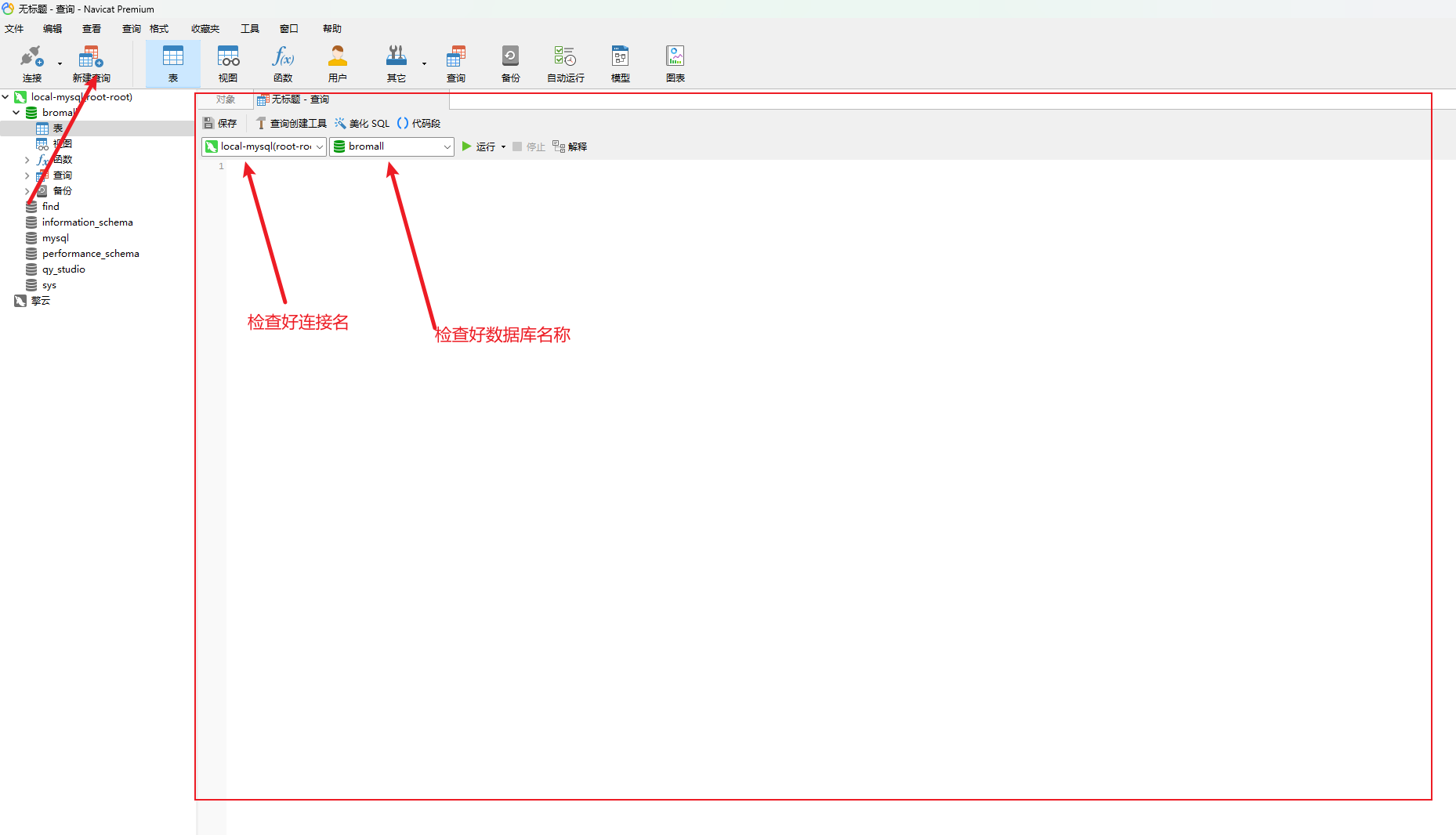Open the 帮助 menu

pyautogui.click(x=332, y=29)
